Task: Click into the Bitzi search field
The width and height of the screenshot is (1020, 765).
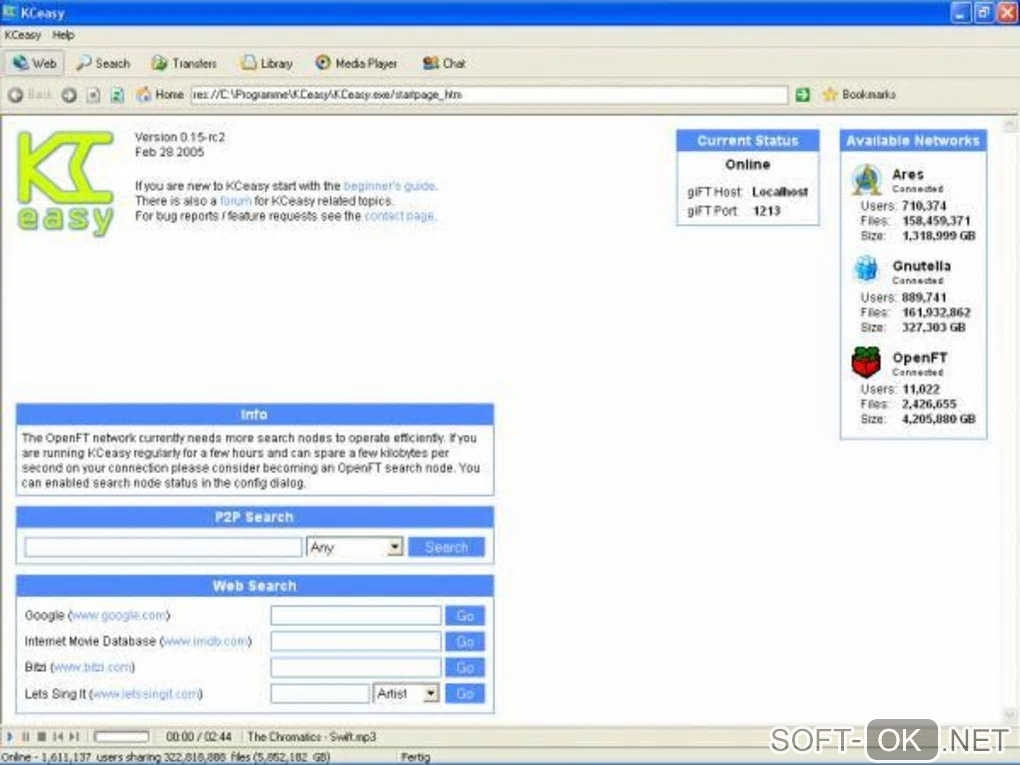Action: (356, 667)
